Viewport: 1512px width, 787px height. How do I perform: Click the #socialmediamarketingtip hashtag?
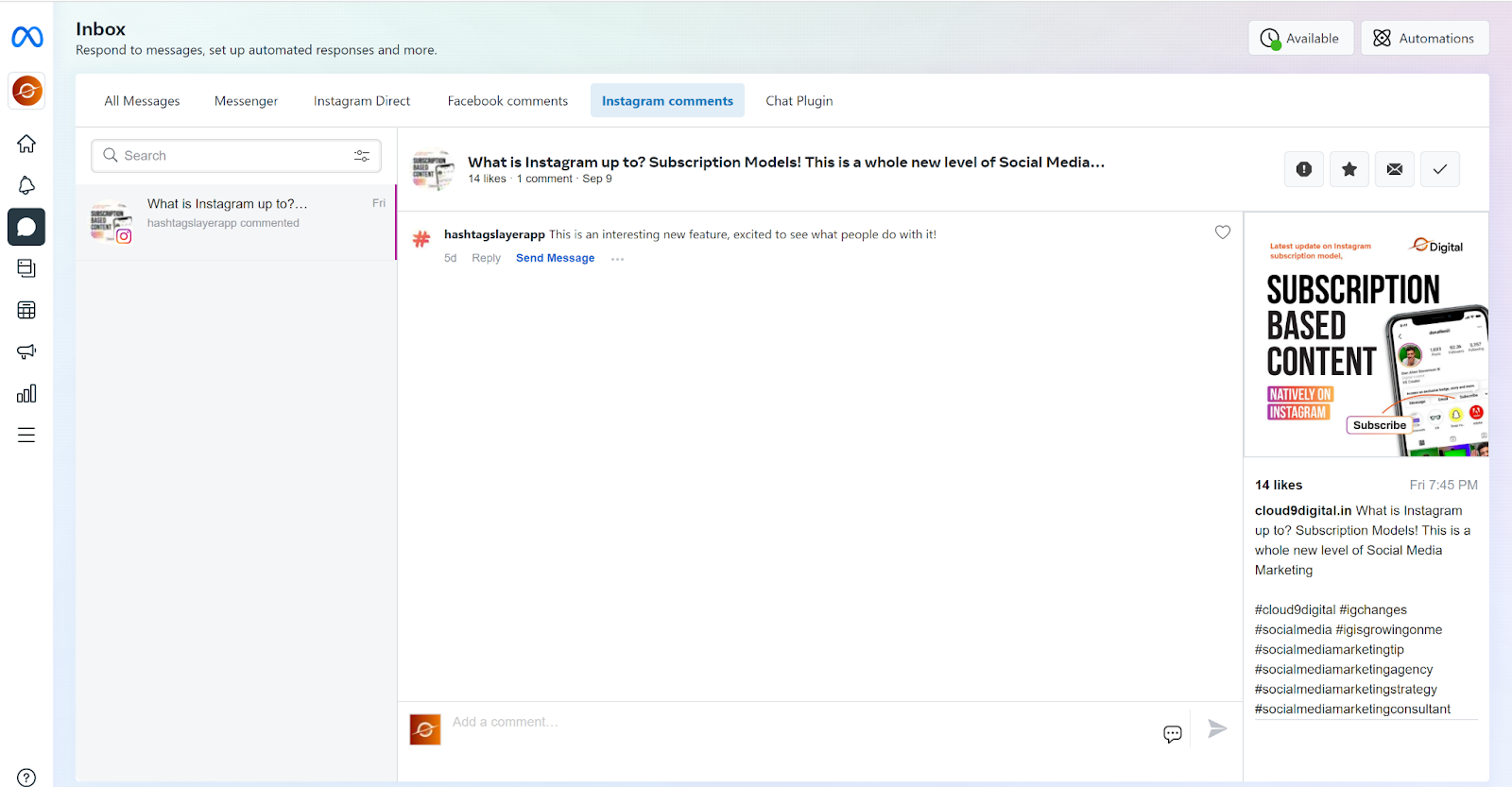pos(1330,649)
